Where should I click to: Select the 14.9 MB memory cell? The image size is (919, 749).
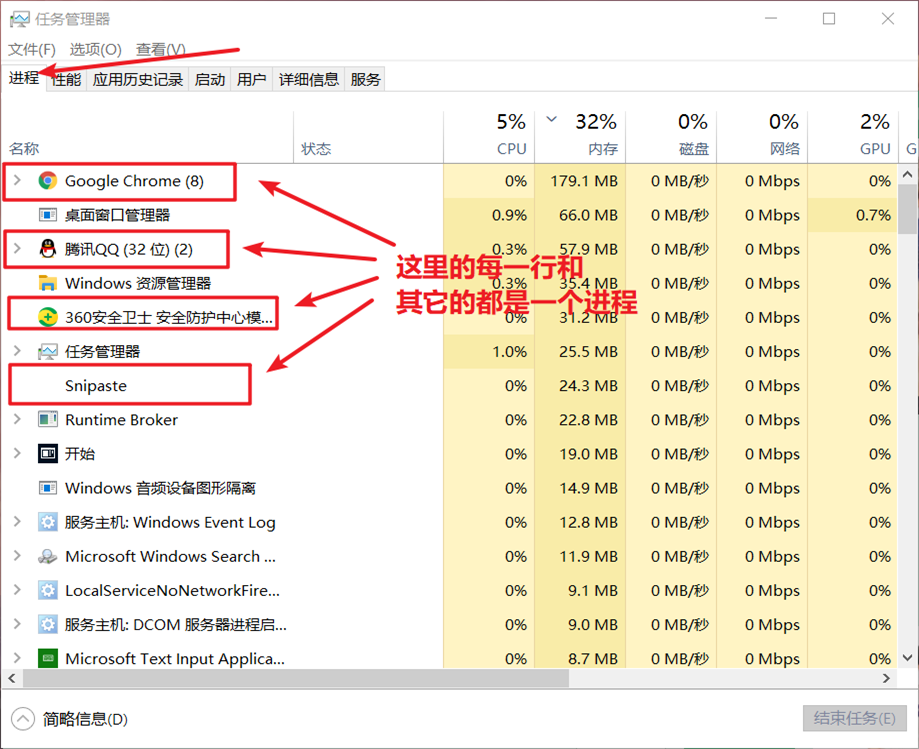[x=580, y=488]
